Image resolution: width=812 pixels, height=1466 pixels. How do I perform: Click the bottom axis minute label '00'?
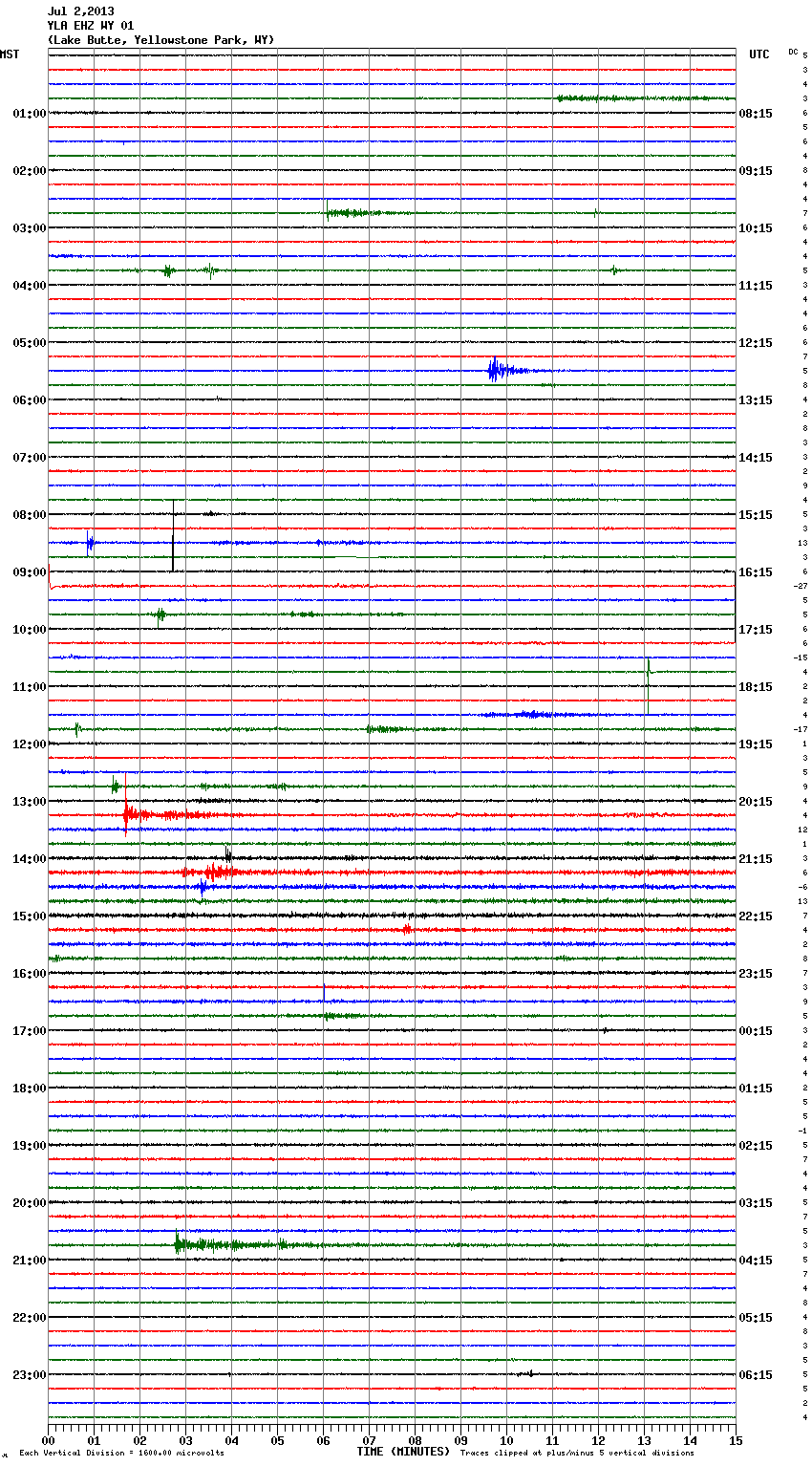[x=48, y=1439]
